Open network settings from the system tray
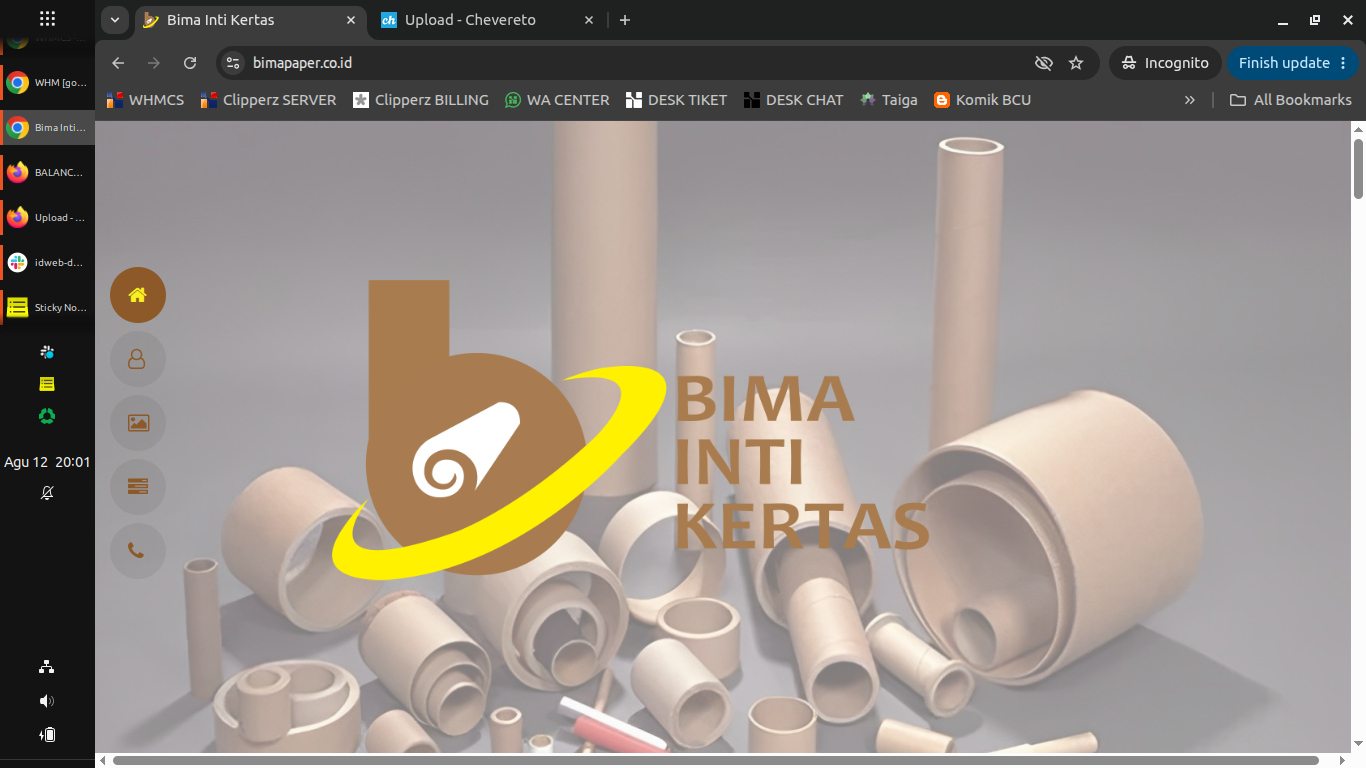Viewport: 1366px width, 768px height. [47, 667]
